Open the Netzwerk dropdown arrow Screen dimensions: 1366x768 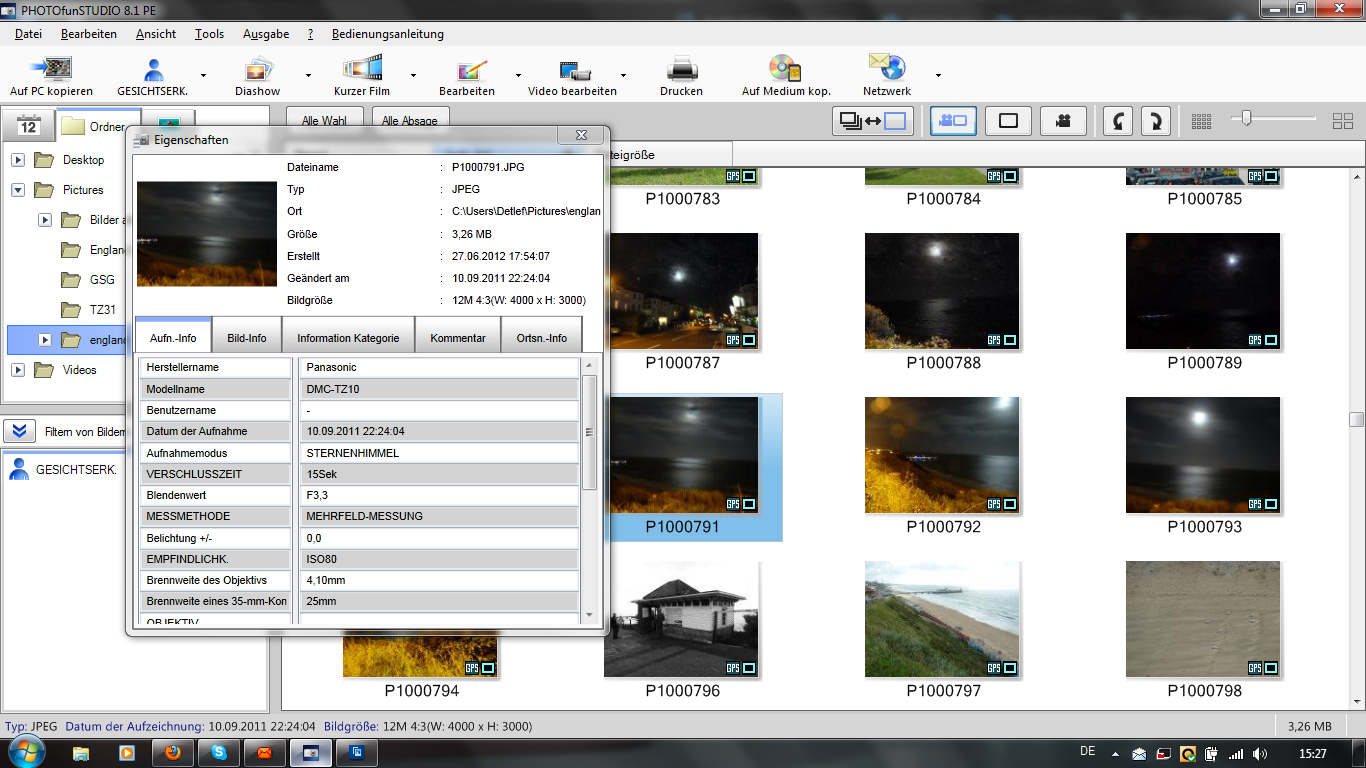point(938,75)
